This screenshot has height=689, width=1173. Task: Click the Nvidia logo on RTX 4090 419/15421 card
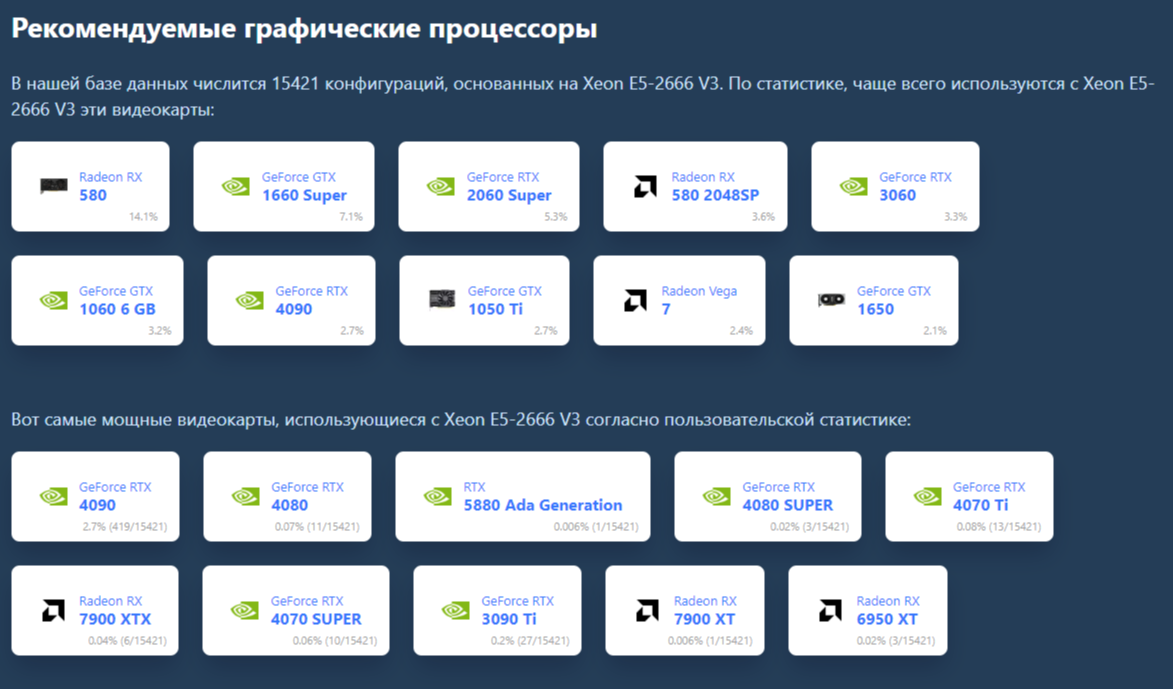coord(53,496)
